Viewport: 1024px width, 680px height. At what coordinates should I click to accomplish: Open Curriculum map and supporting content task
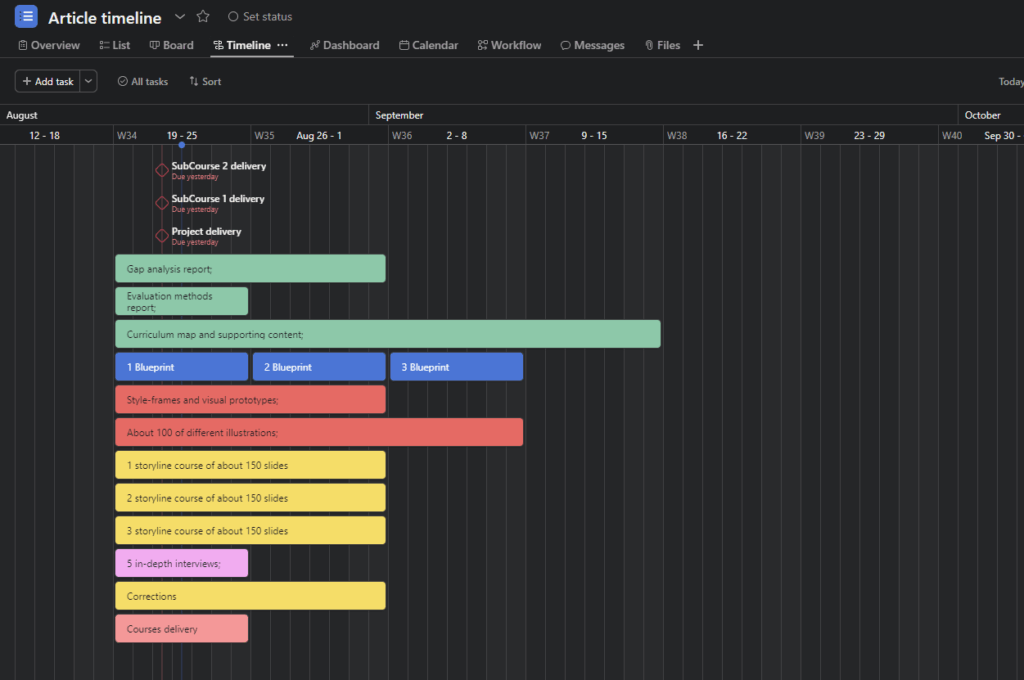388,334
